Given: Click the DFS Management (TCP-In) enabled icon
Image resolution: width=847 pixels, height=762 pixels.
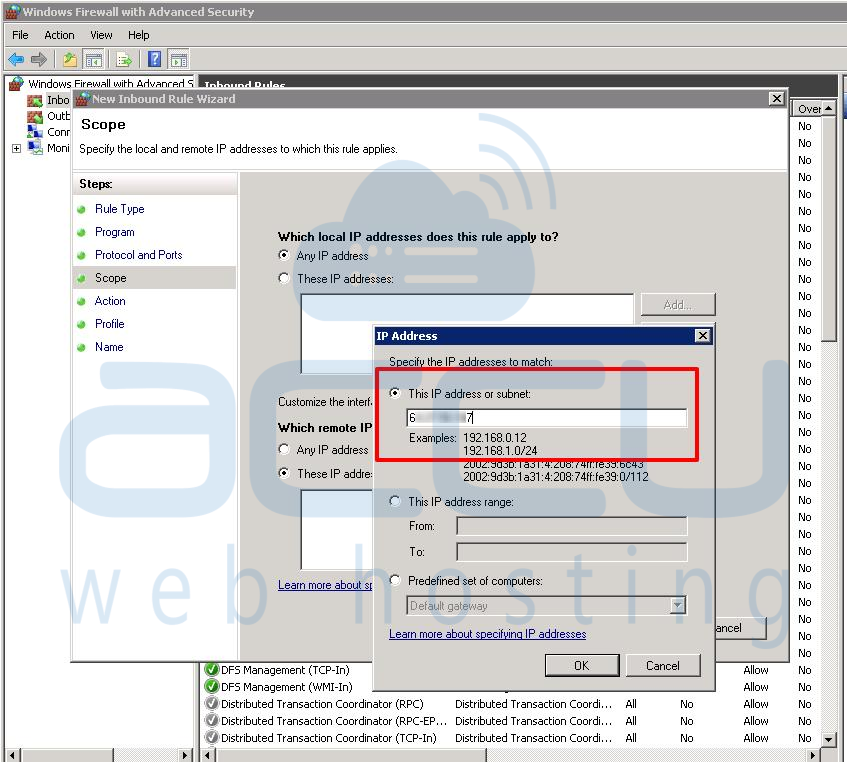Looking at the screenshot, I should coord(212,670).
